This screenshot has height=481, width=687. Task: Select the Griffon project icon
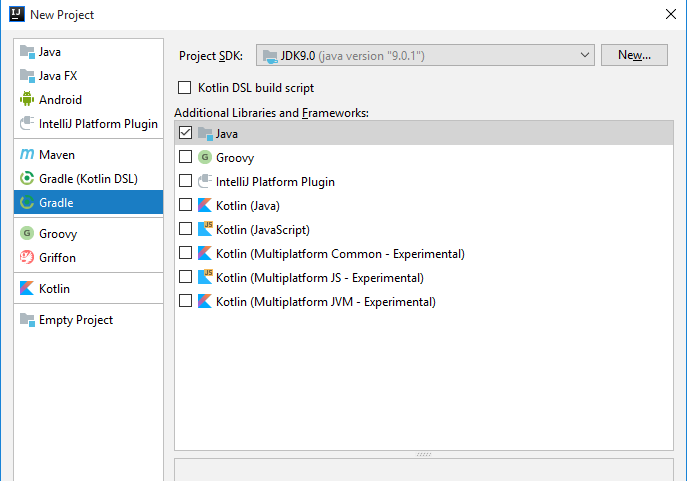tap(27, 257)
